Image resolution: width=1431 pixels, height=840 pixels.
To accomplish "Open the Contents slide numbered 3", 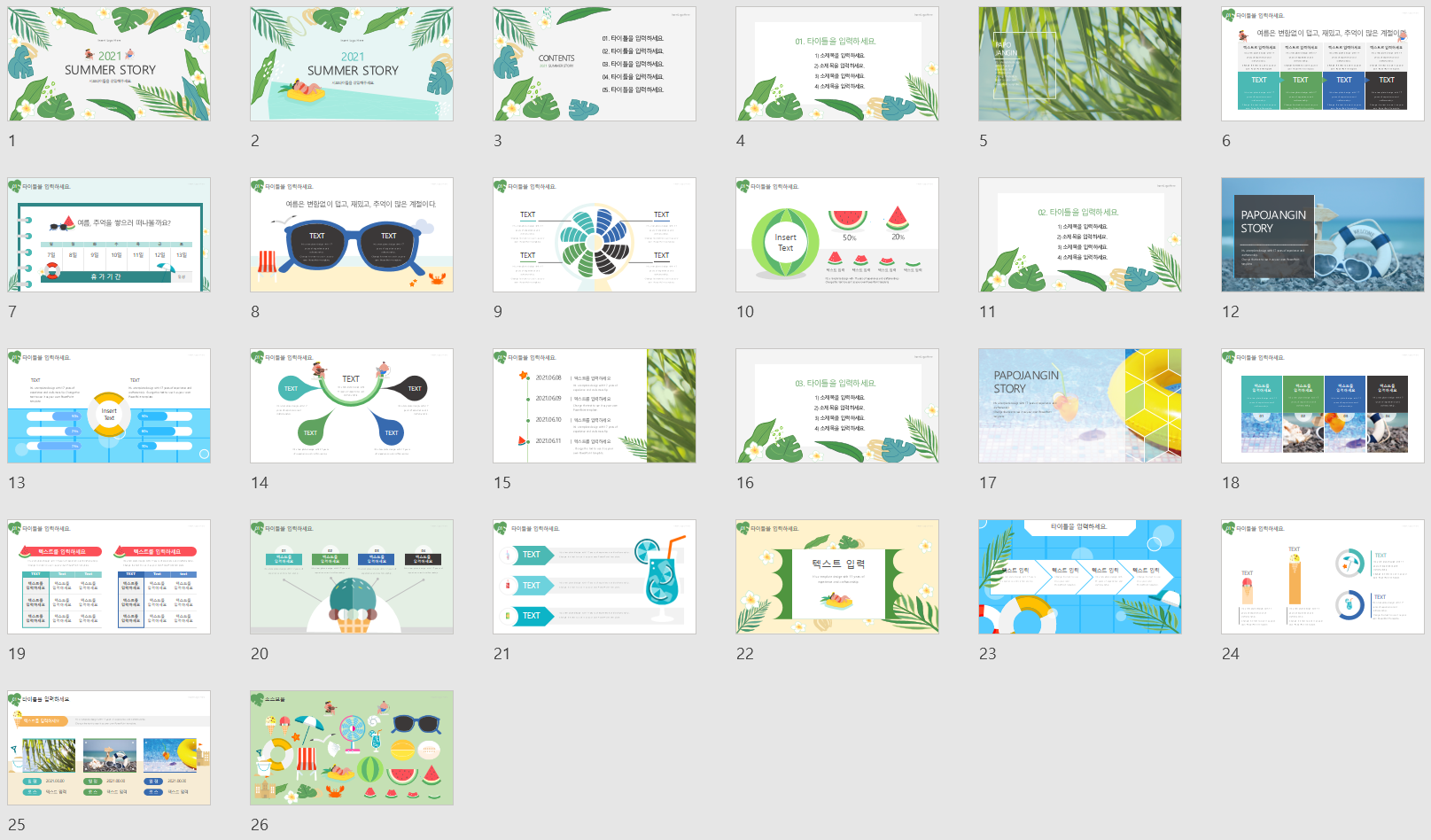I will pyautogui.click(x=595, y=64).
